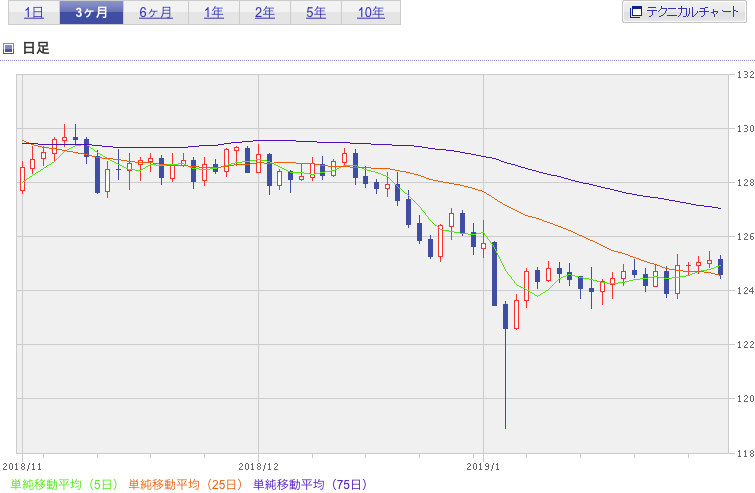Switch to the 6ヶ月 period tab

click(x=156, y=13)
